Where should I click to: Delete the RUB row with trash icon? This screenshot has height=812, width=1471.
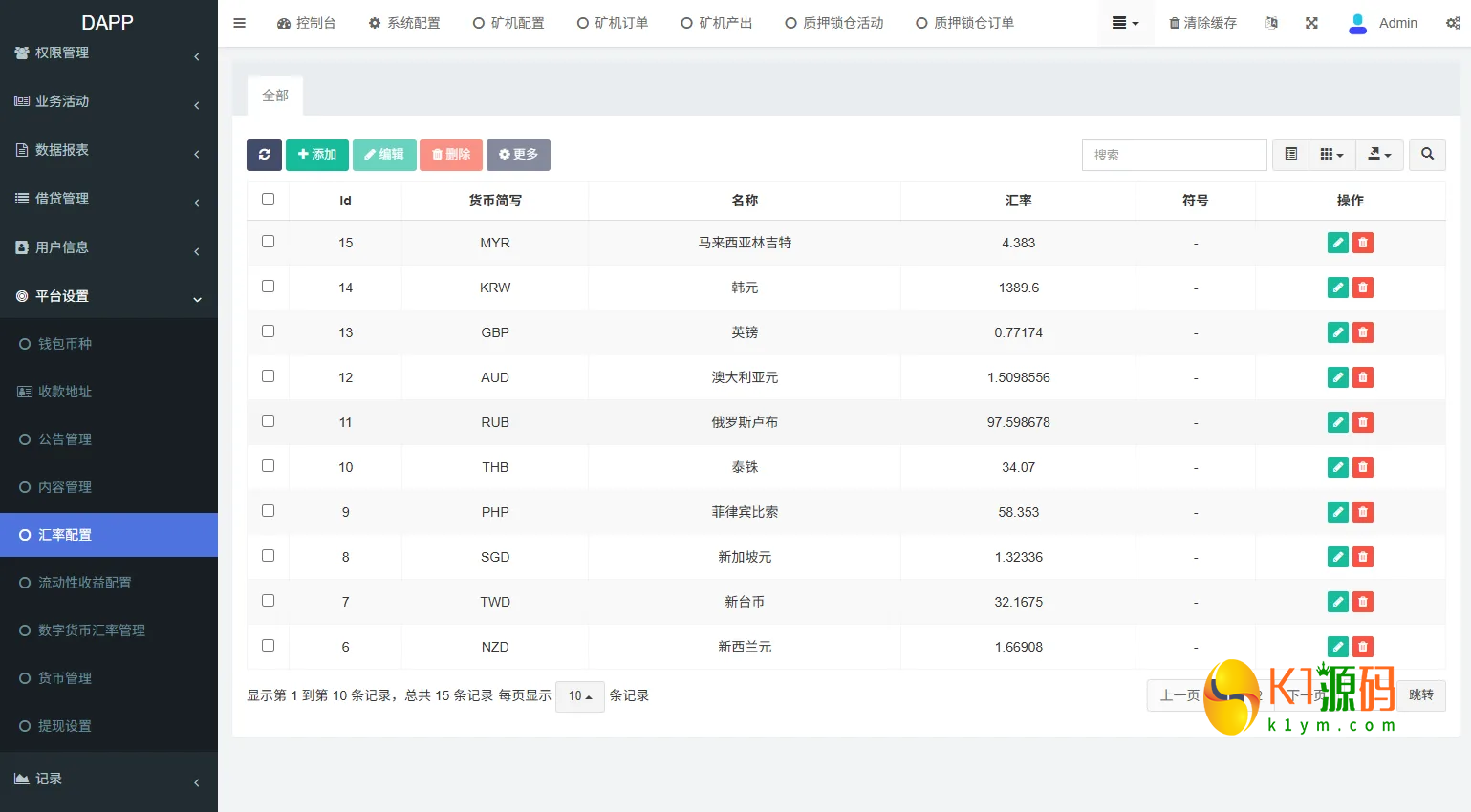[1363, 422]
